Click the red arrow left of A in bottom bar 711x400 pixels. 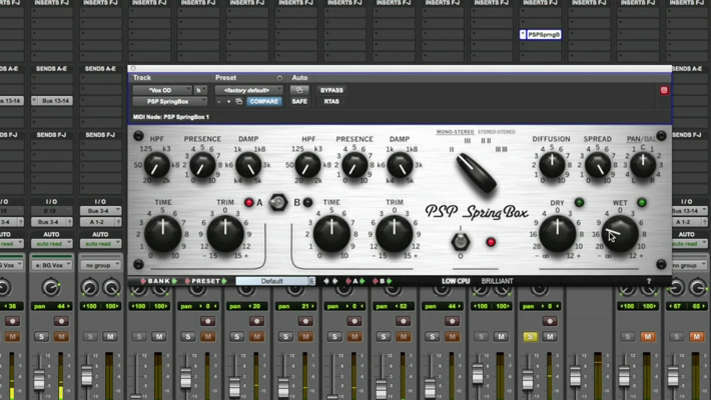point(348,281)
